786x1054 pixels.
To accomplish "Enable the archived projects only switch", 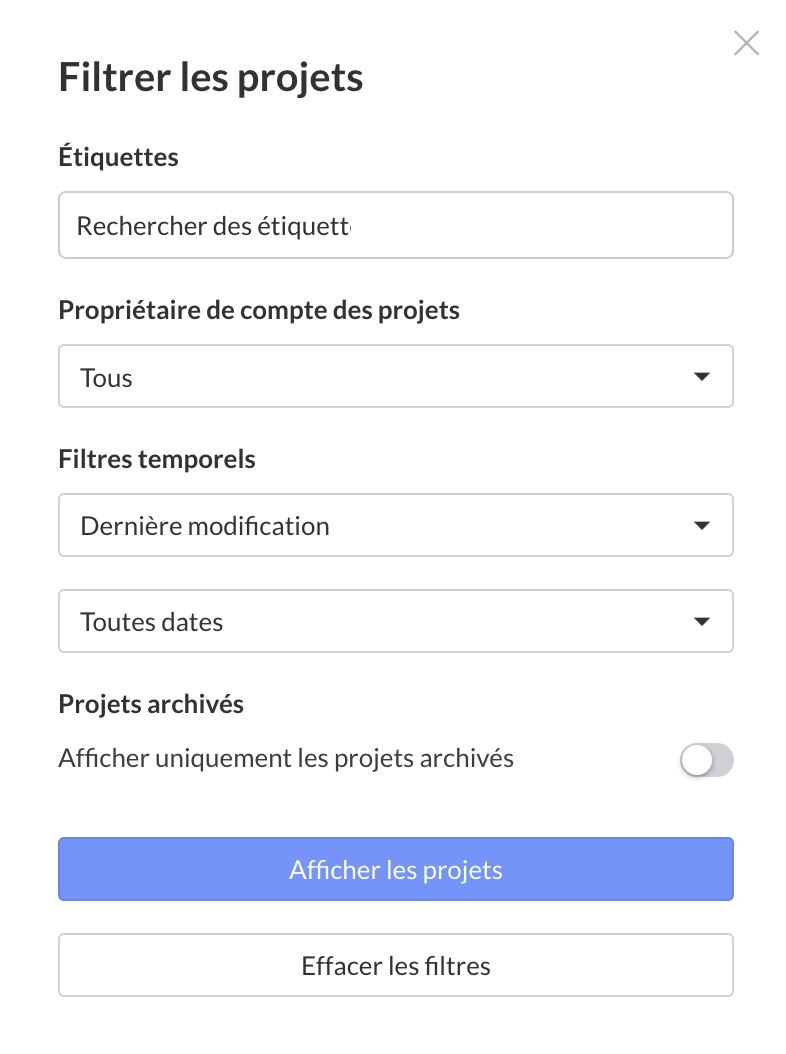I will [707, 760].
